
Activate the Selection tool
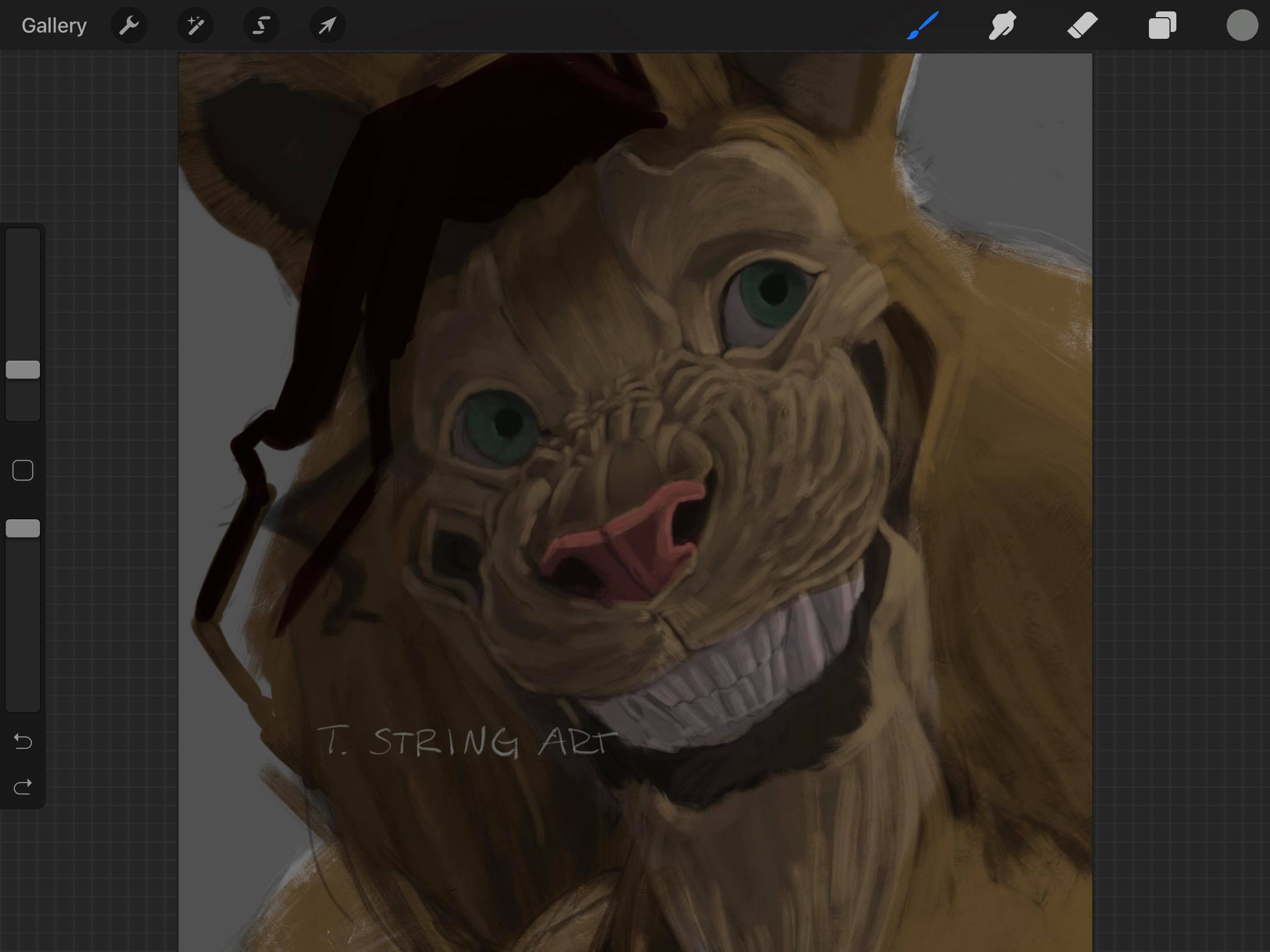tap(262, 25)
